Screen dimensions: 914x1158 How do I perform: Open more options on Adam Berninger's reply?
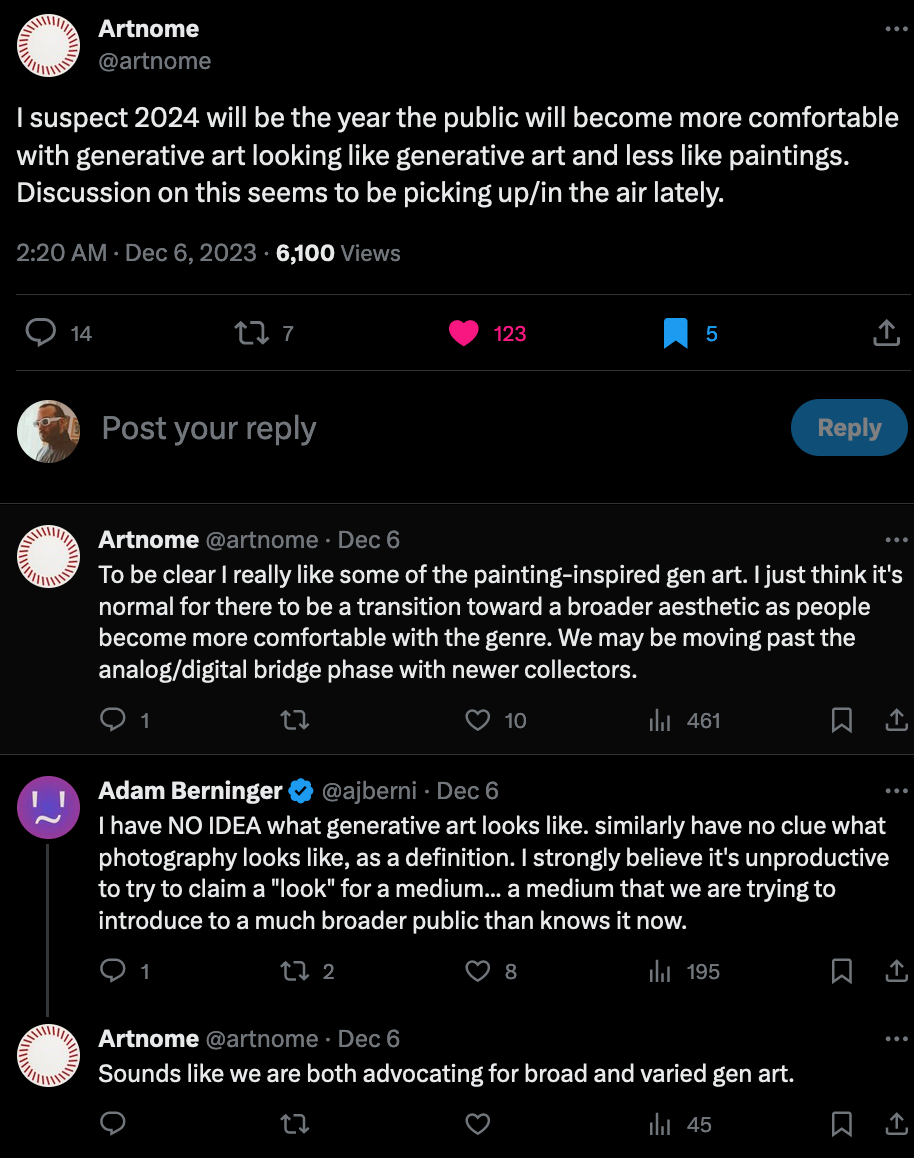coord(895,791)
